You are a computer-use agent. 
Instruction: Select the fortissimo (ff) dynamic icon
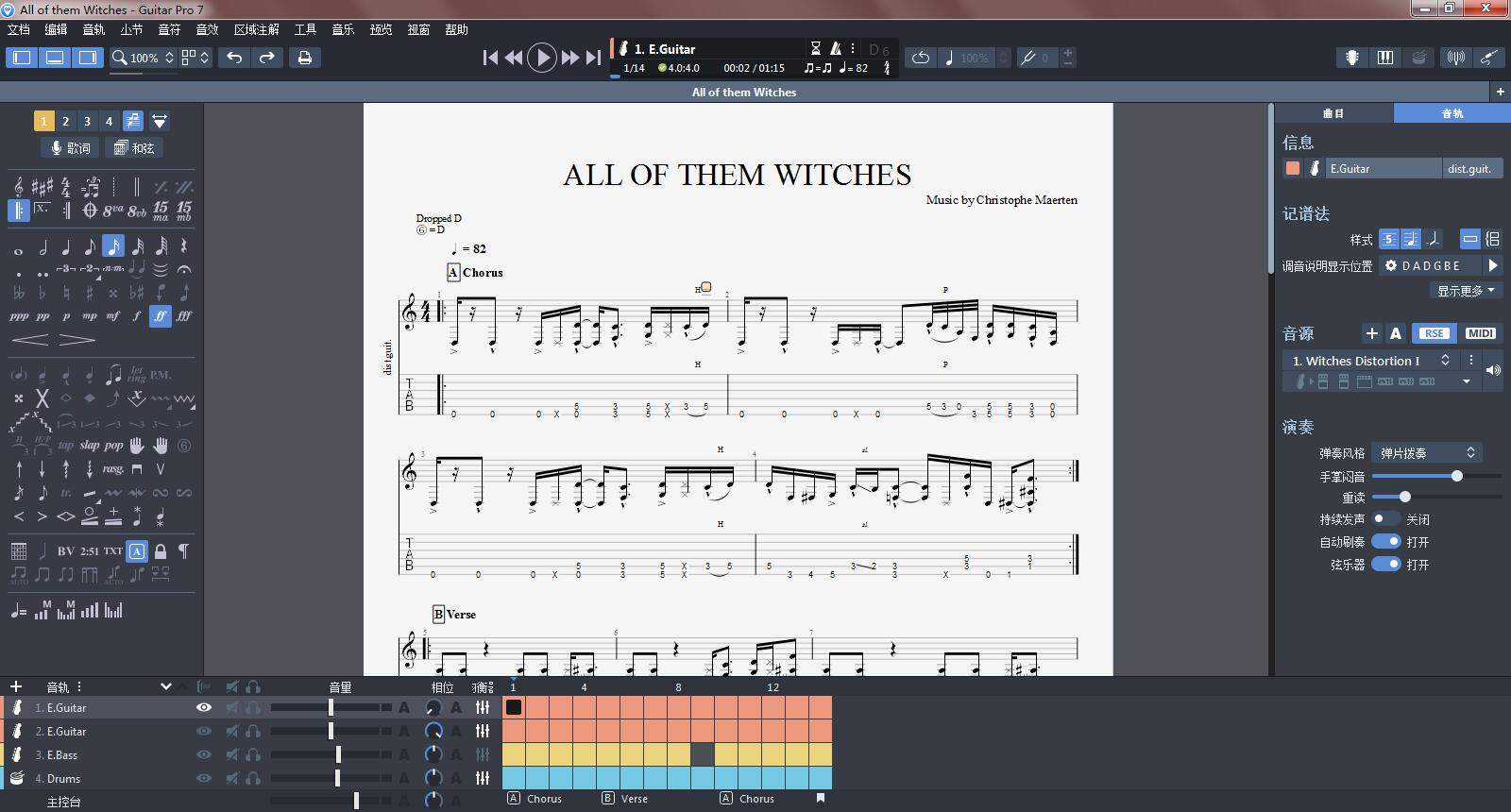tap(161, 316)
